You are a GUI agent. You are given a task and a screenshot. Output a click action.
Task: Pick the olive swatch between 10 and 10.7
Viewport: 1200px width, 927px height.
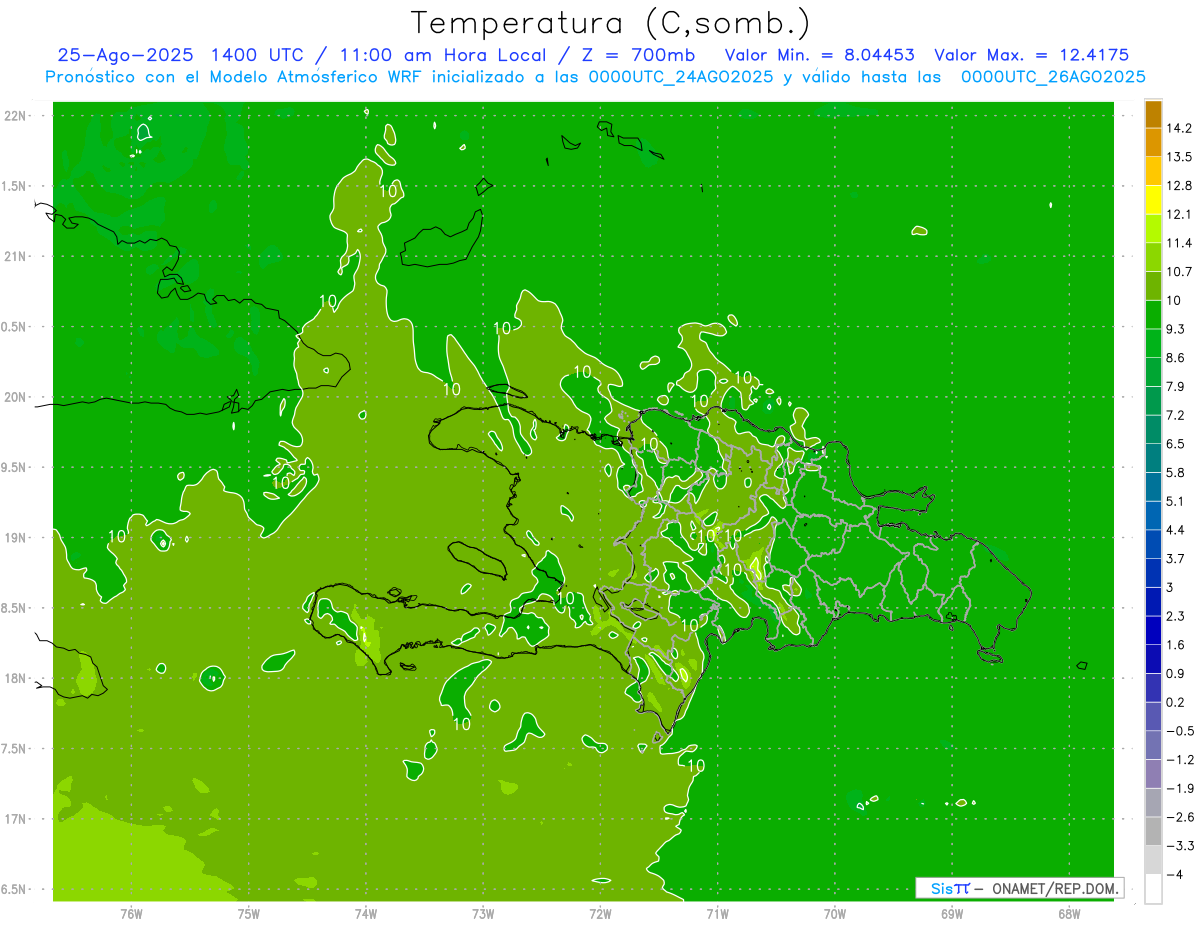(1153, 286)
